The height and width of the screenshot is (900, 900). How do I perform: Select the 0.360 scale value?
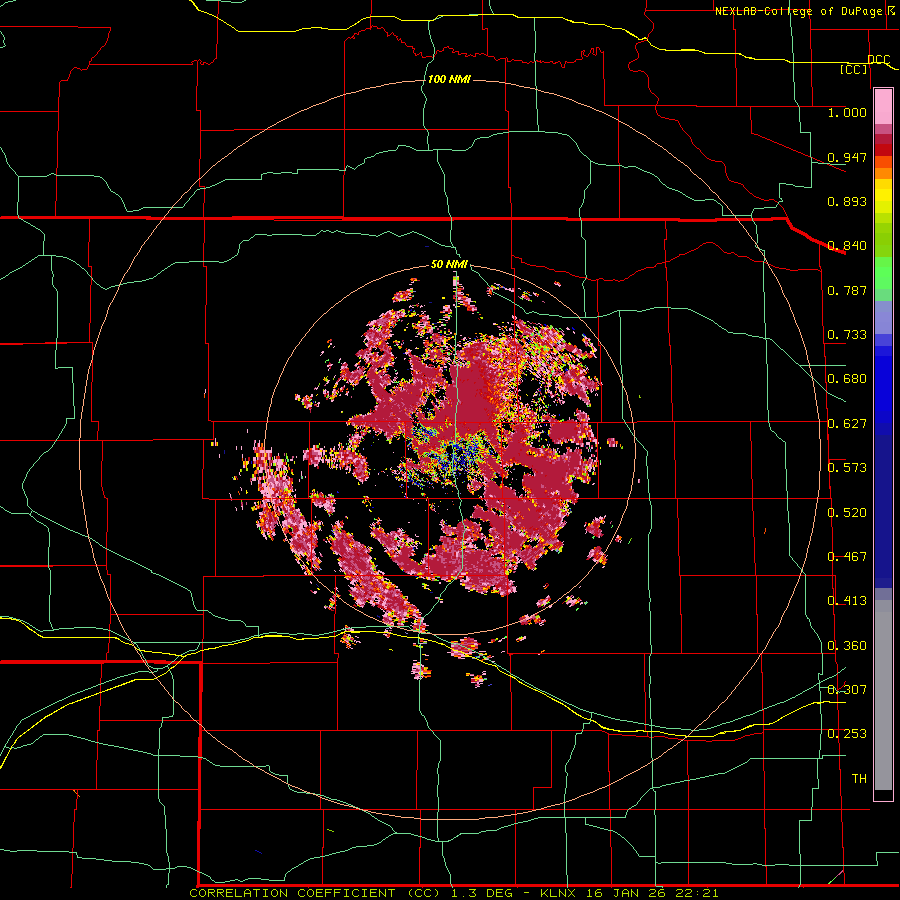point(847,646)
